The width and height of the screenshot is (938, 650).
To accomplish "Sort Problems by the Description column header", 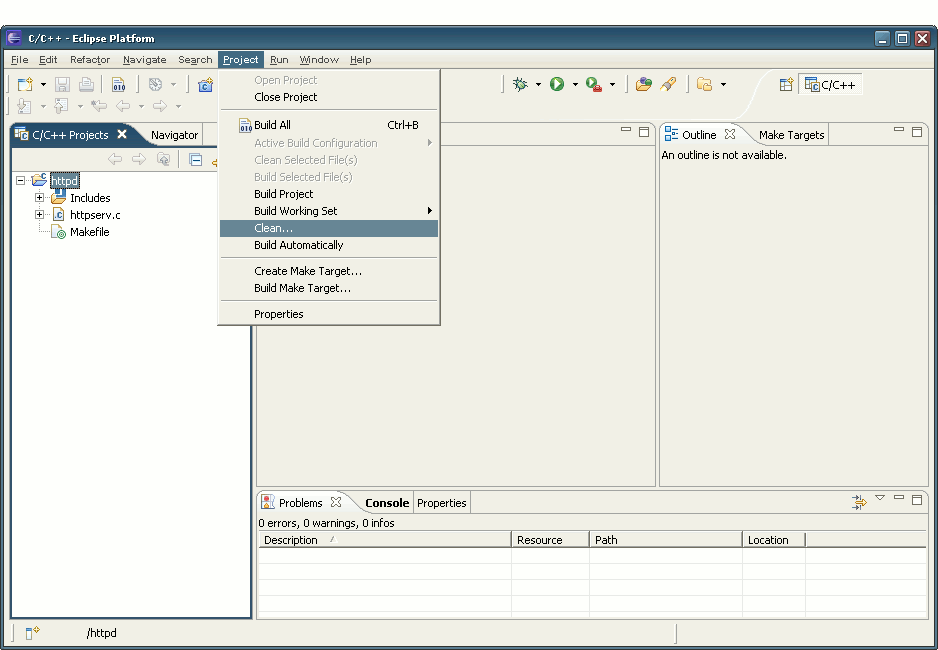I will [x=385, y=540].
